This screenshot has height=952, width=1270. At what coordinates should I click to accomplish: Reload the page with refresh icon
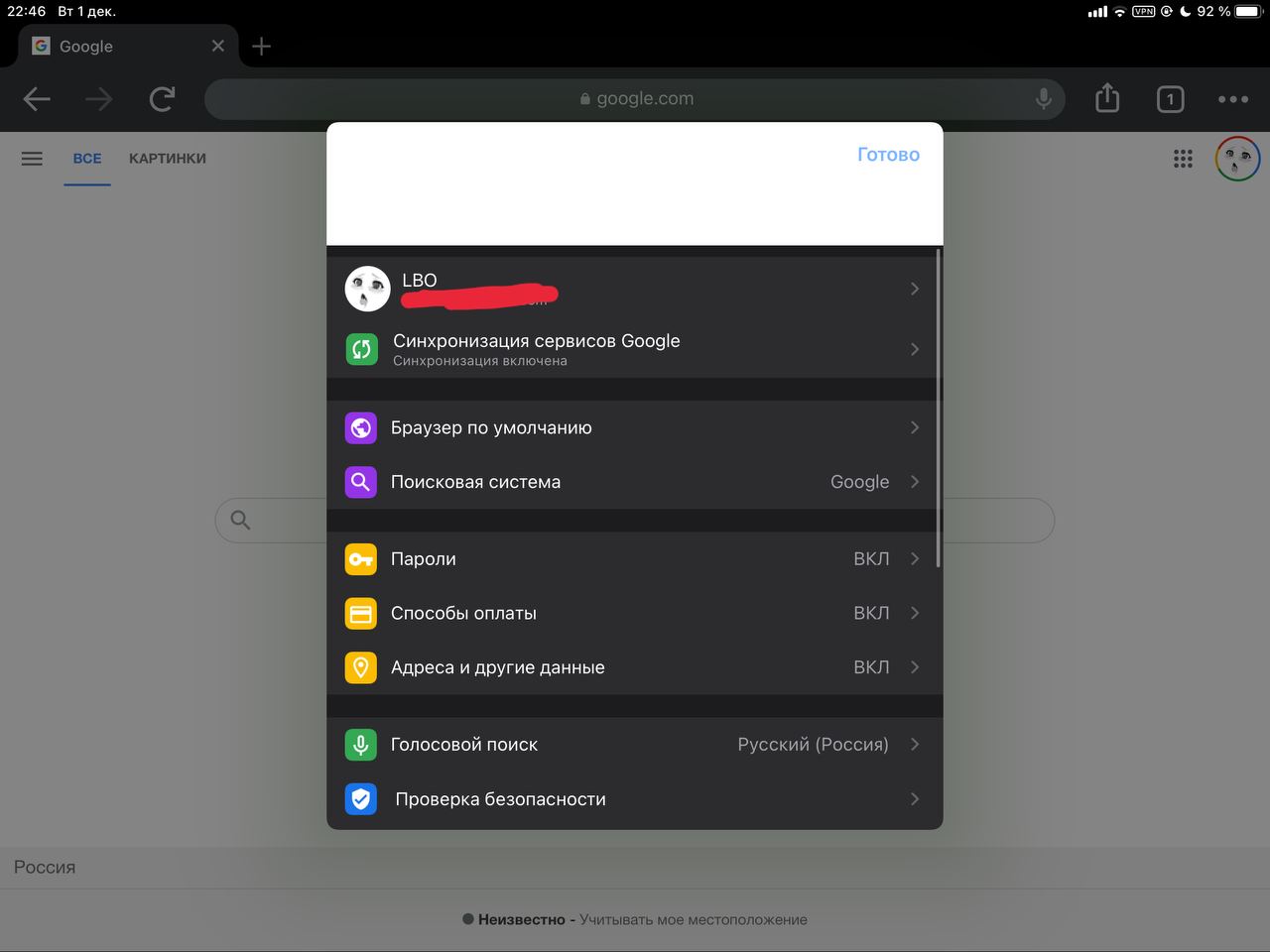pos(162,98)
